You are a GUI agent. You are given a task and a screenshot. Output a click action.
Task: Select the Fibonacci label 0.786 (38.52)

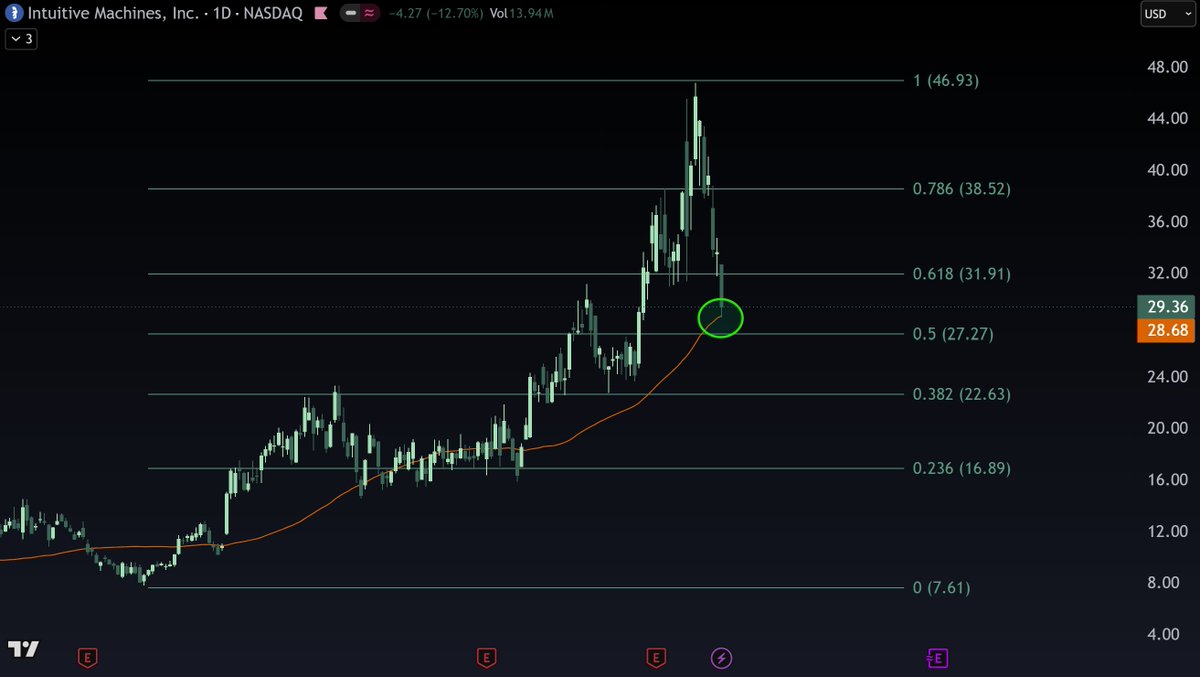point(962,188)
